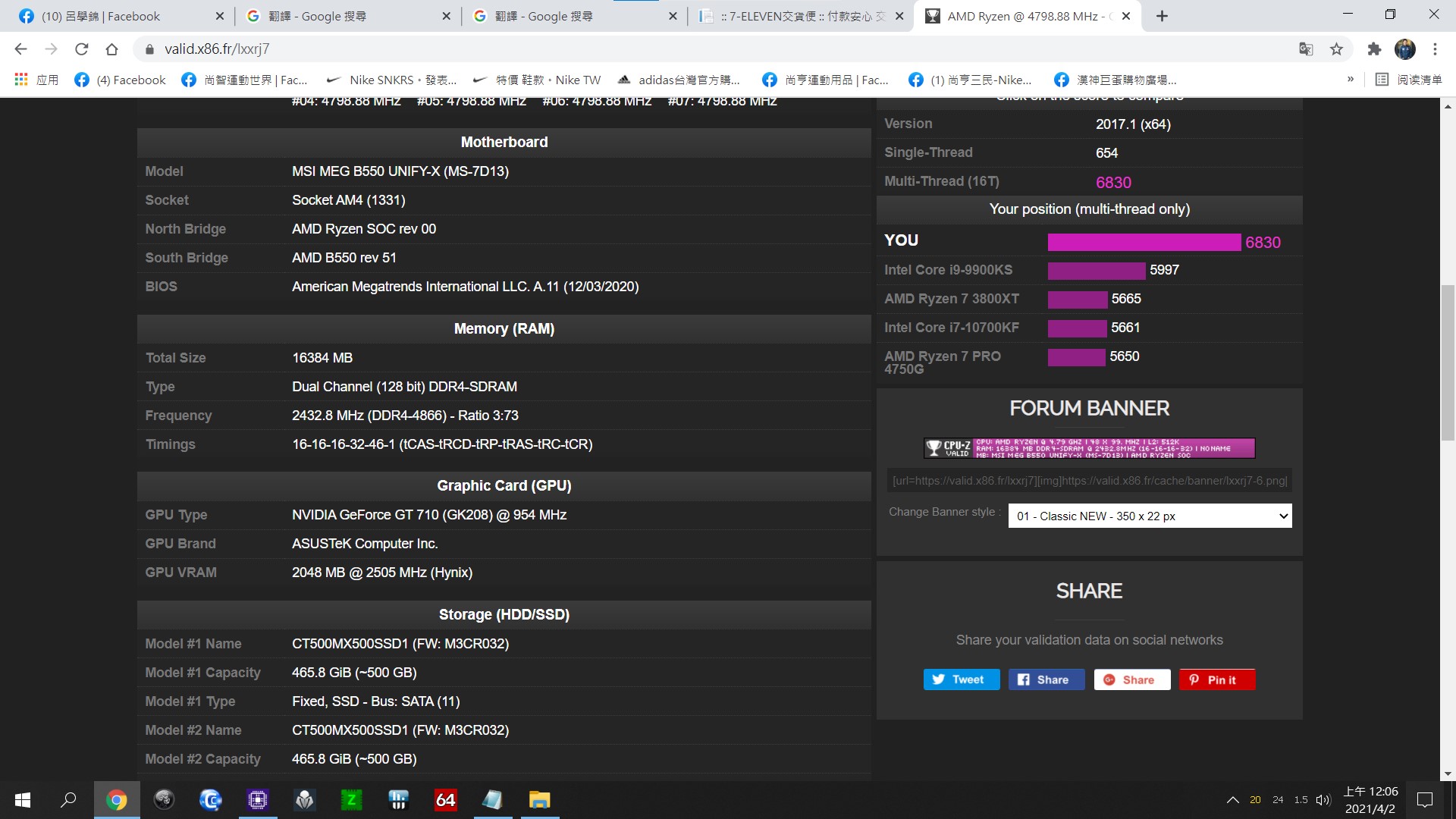This screenshot has width=1456, height=819.
Task: Open the Change Banner style dropdown
Action: click(1150, 516)
